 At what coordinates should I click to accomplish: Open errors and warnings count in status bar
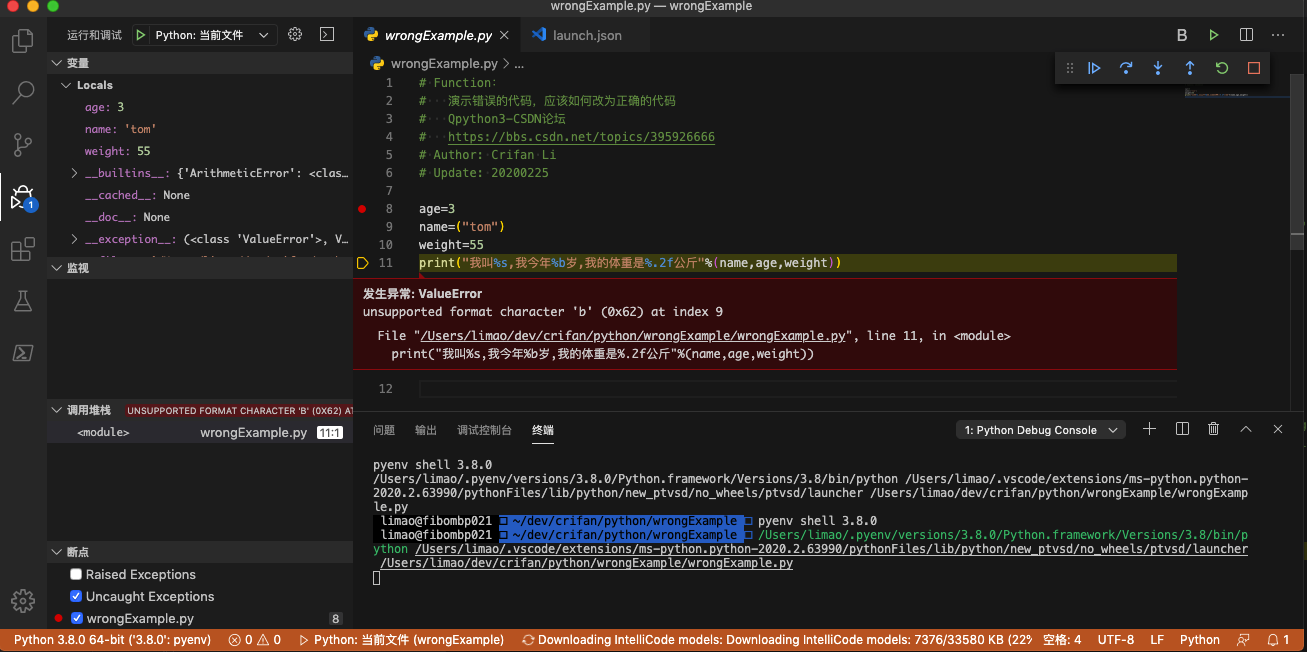[x=254, y=640]
